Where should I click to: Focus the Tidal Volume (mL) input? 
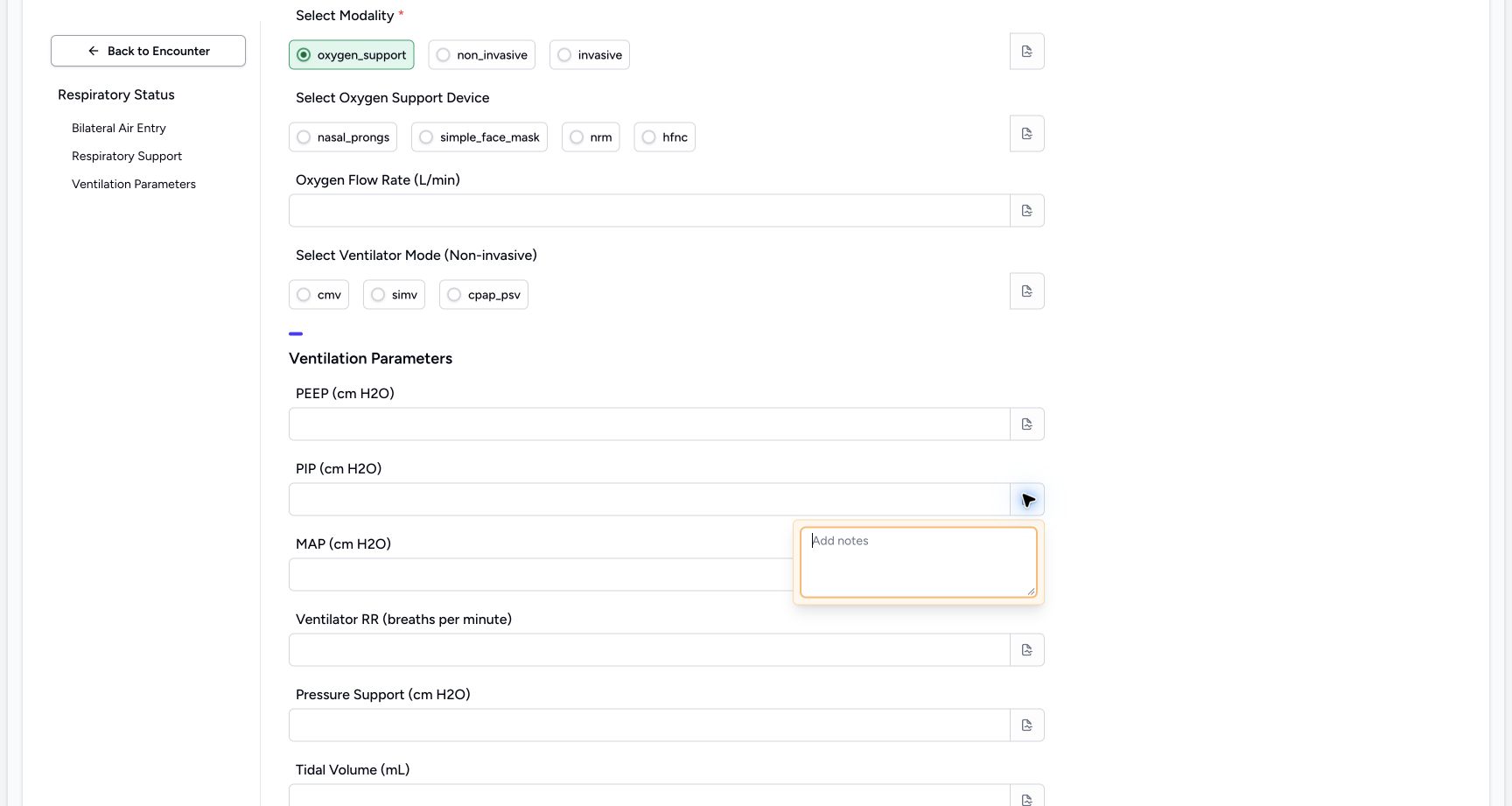coord(649,795)
